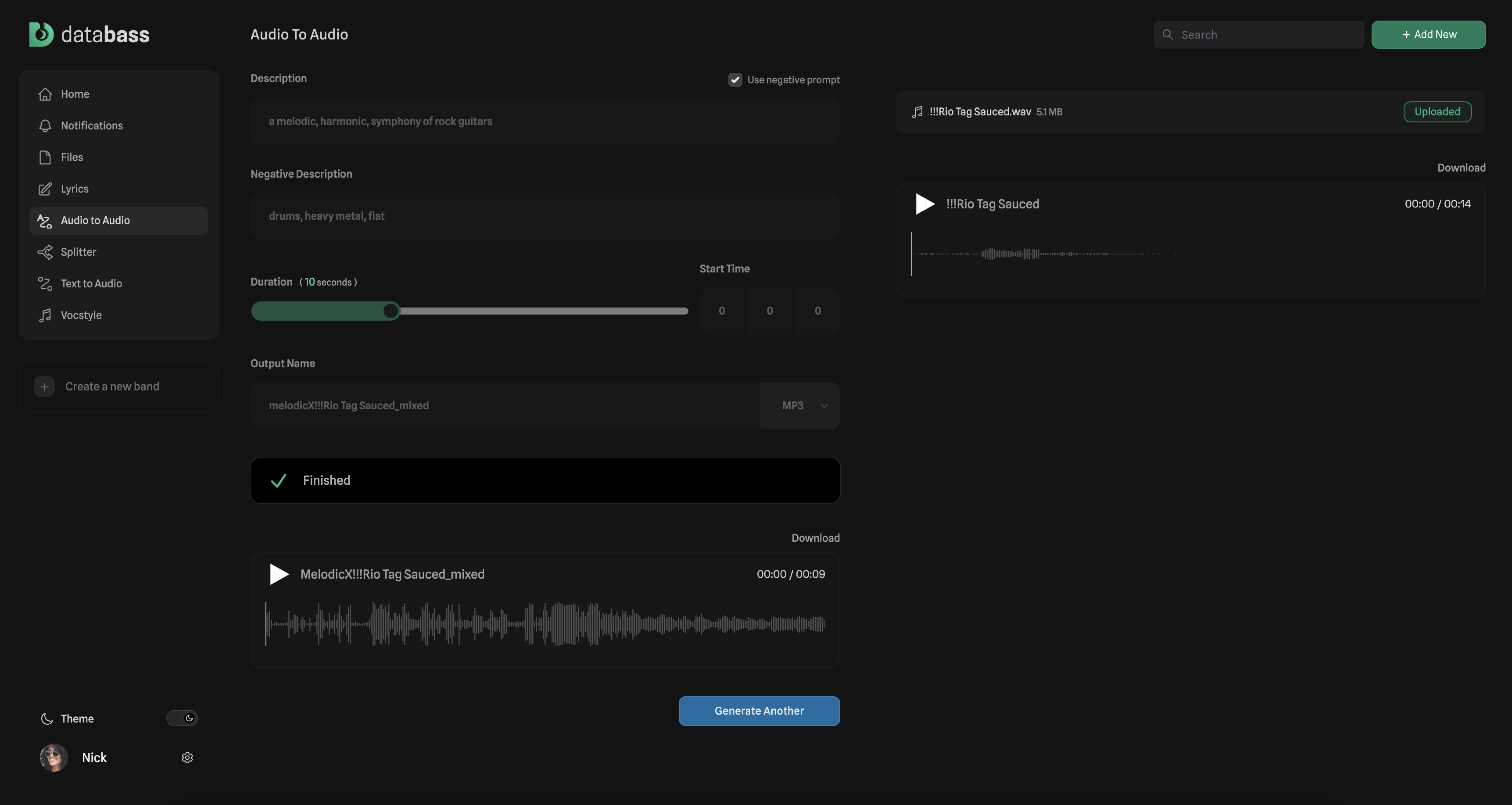Screen dimensions: 1512x805
Task: Click the music note icon on the uploaded file row
Action: click(x=917, y=112)
